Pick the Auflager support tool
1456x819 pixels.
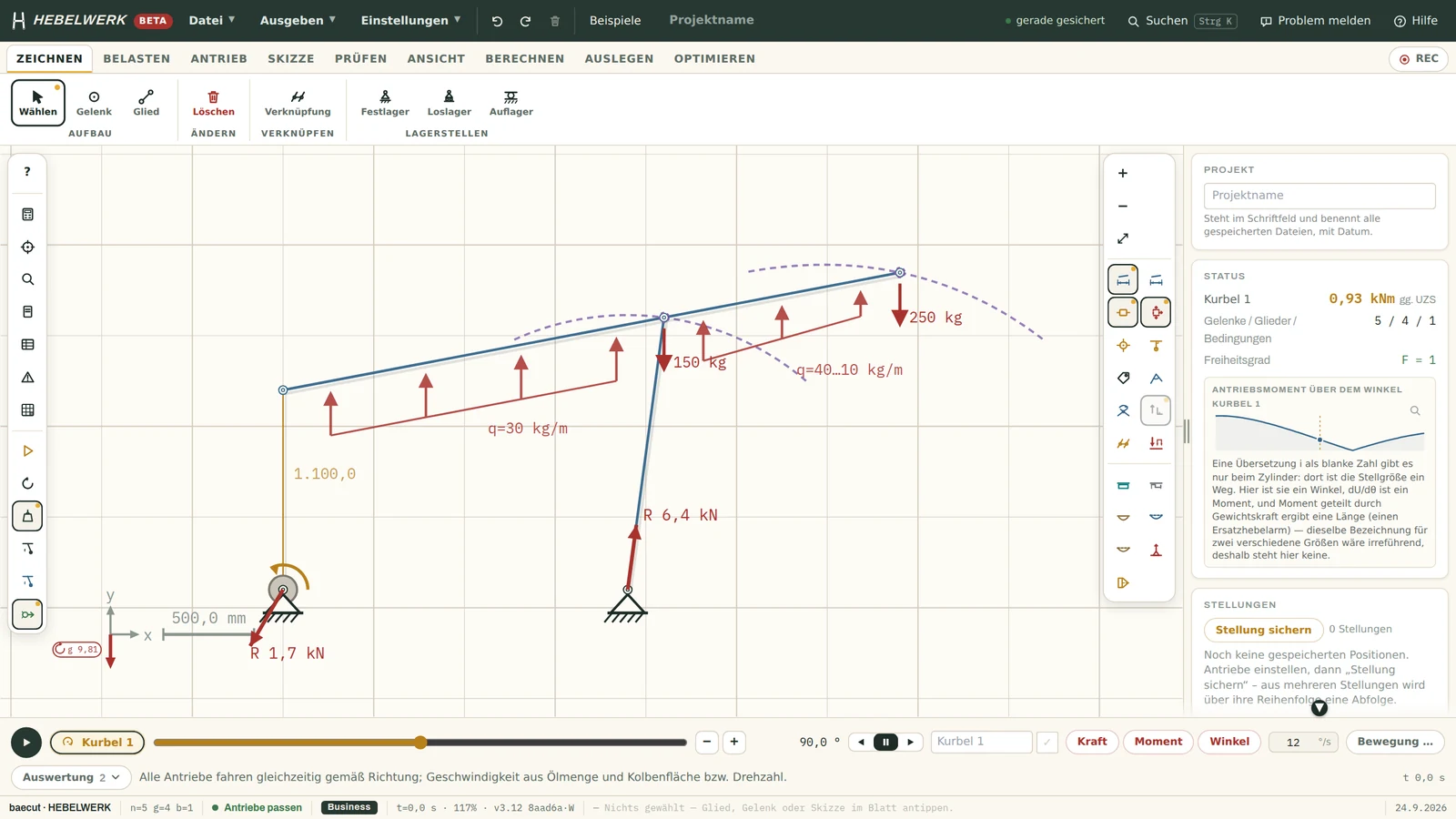coord(511,103)
